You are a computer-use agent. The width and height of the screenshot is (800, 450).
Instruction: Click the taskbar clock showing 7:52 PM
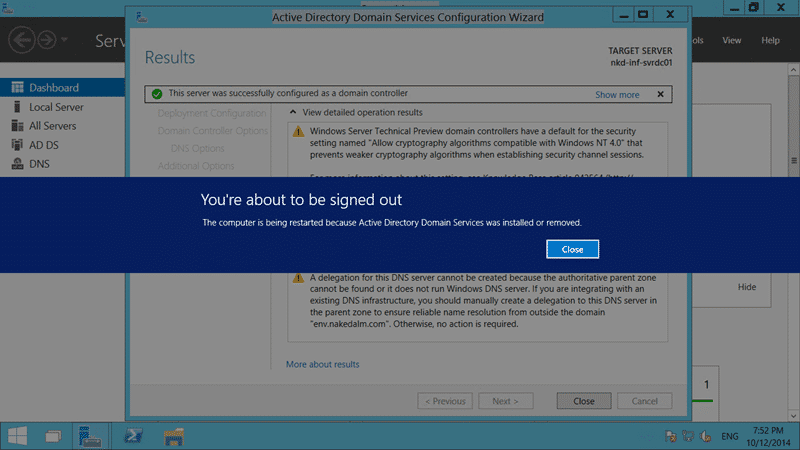click(768, 436)
